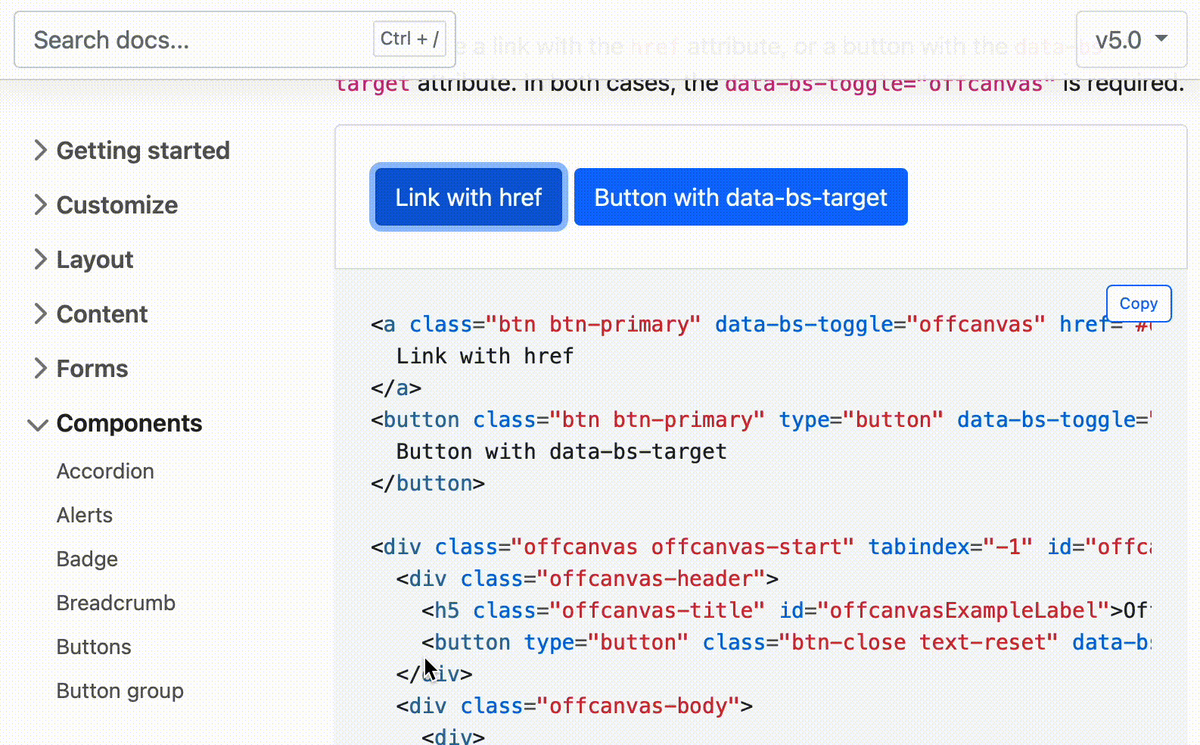Go to the Alerts component page
Image resolution: width=1200 pixels, height=745 pixels.
click(84, 515)
